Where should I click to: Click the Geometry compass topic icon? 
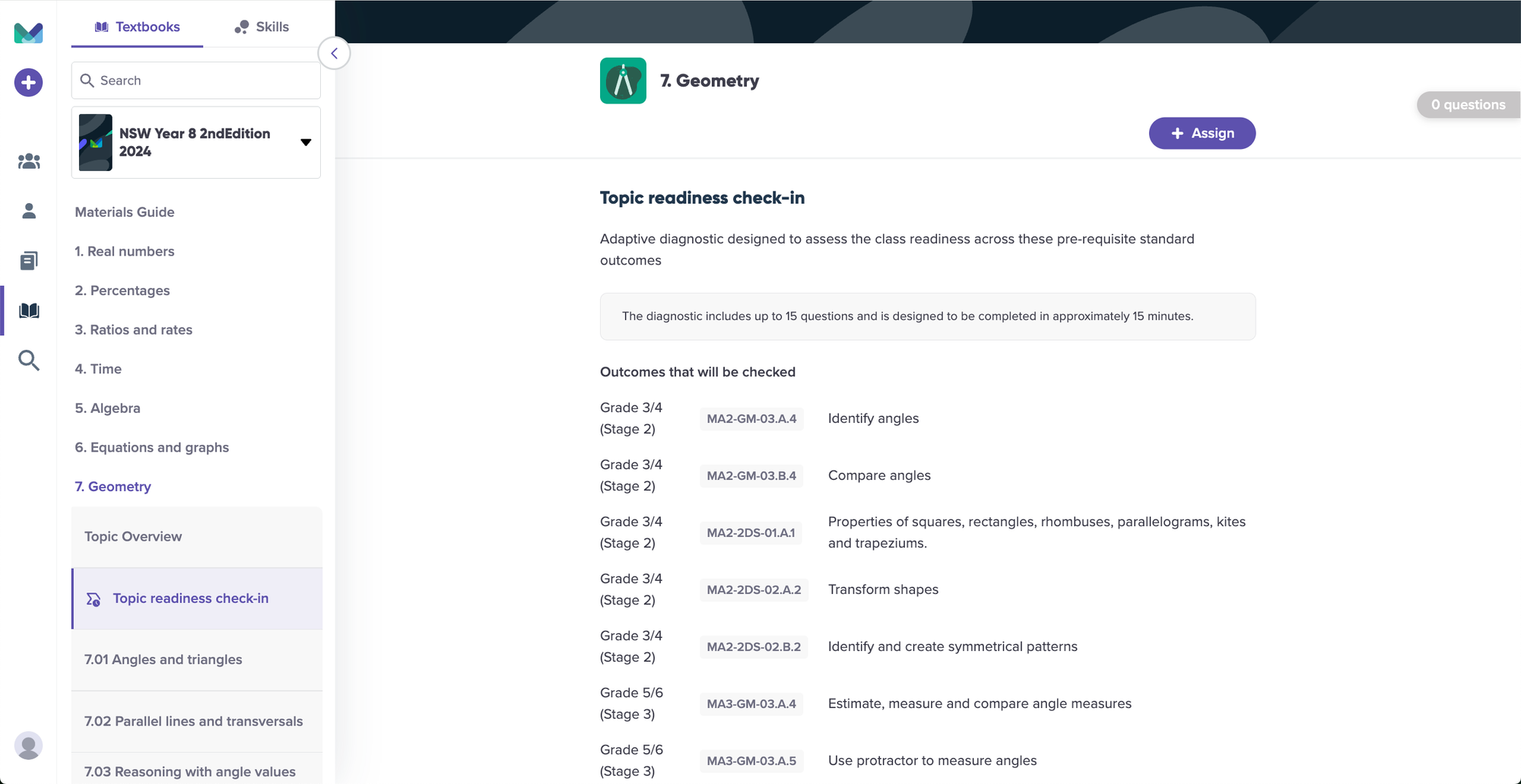tap(623, 81)
